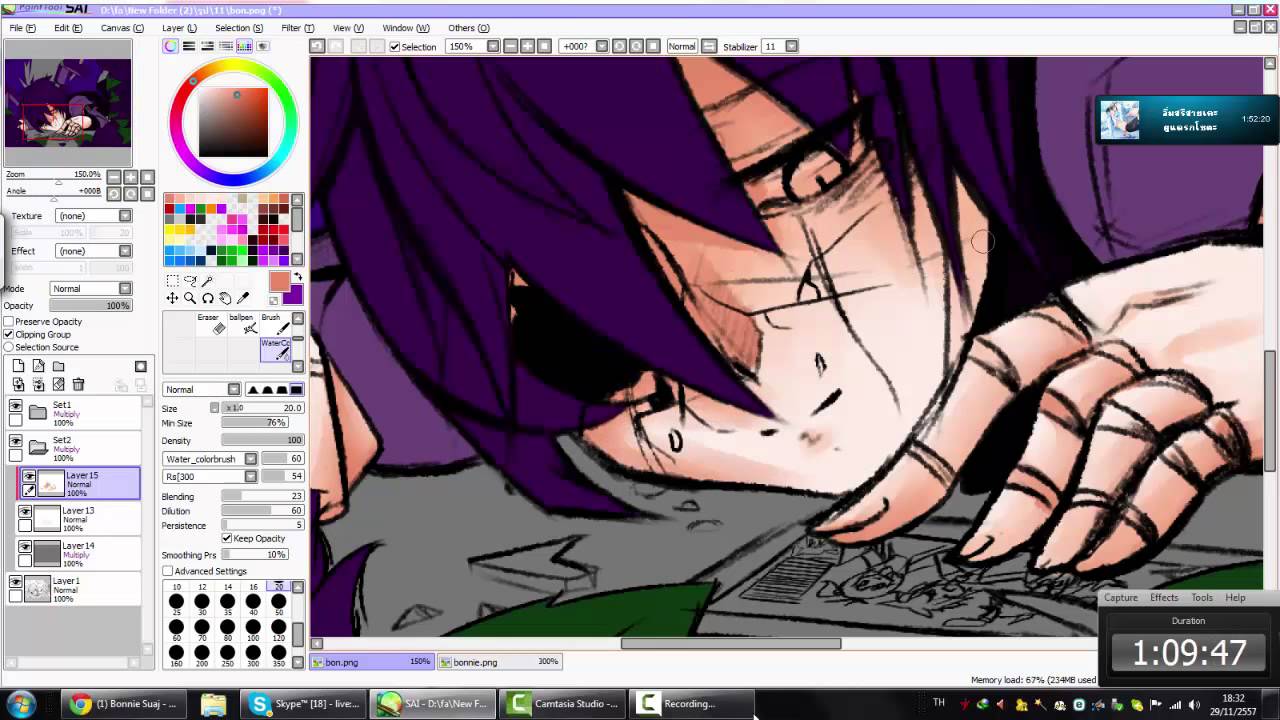This screenshot has width=1280, height=720.
Task: Disable the Clipping Group checkbox
Action: pyautogui.click(x=9, y=335)
